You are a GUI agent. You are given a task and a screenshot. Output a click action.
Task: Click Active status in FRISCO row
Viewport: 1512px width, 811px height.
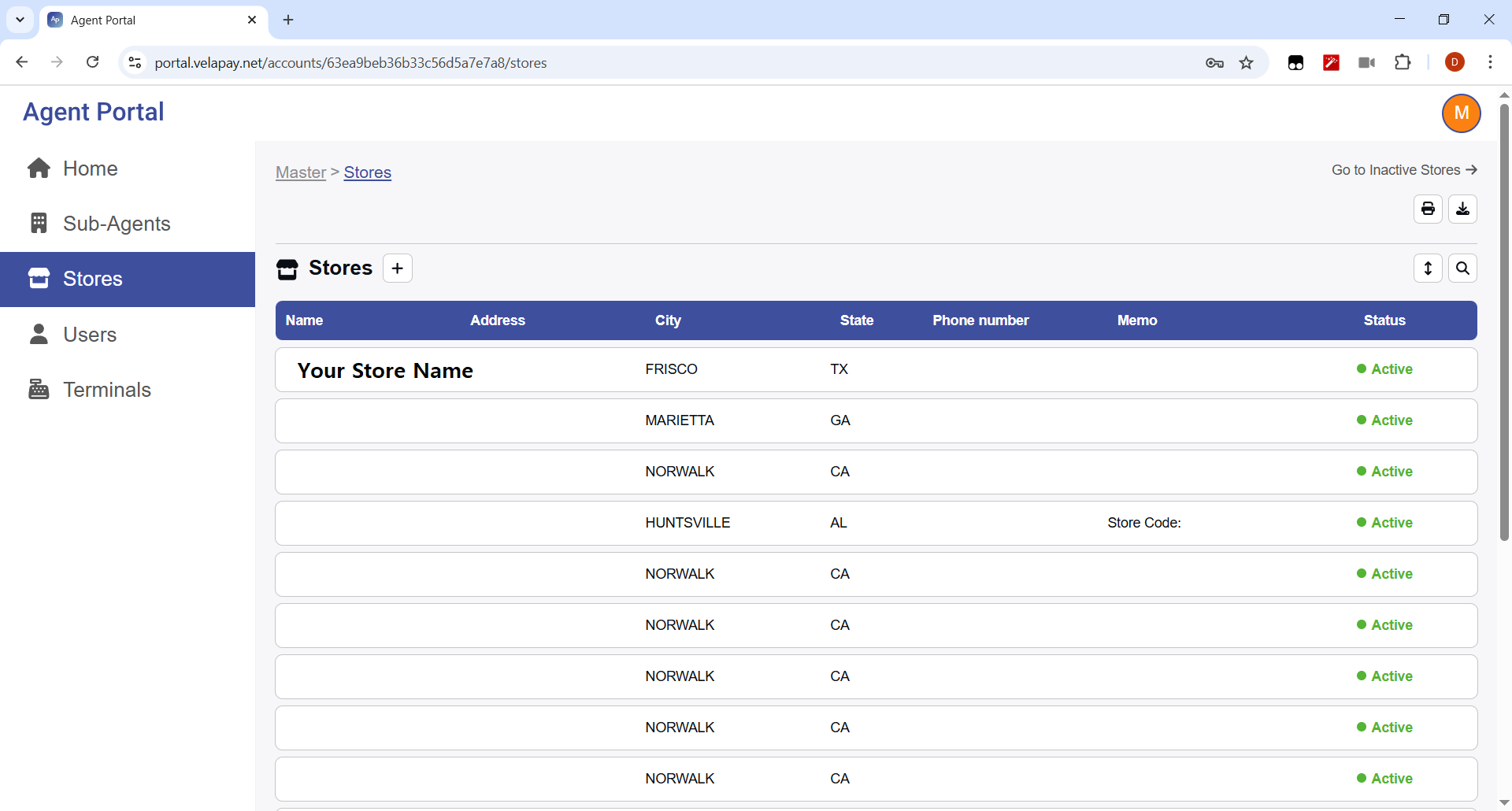[x=1384, y=369]
